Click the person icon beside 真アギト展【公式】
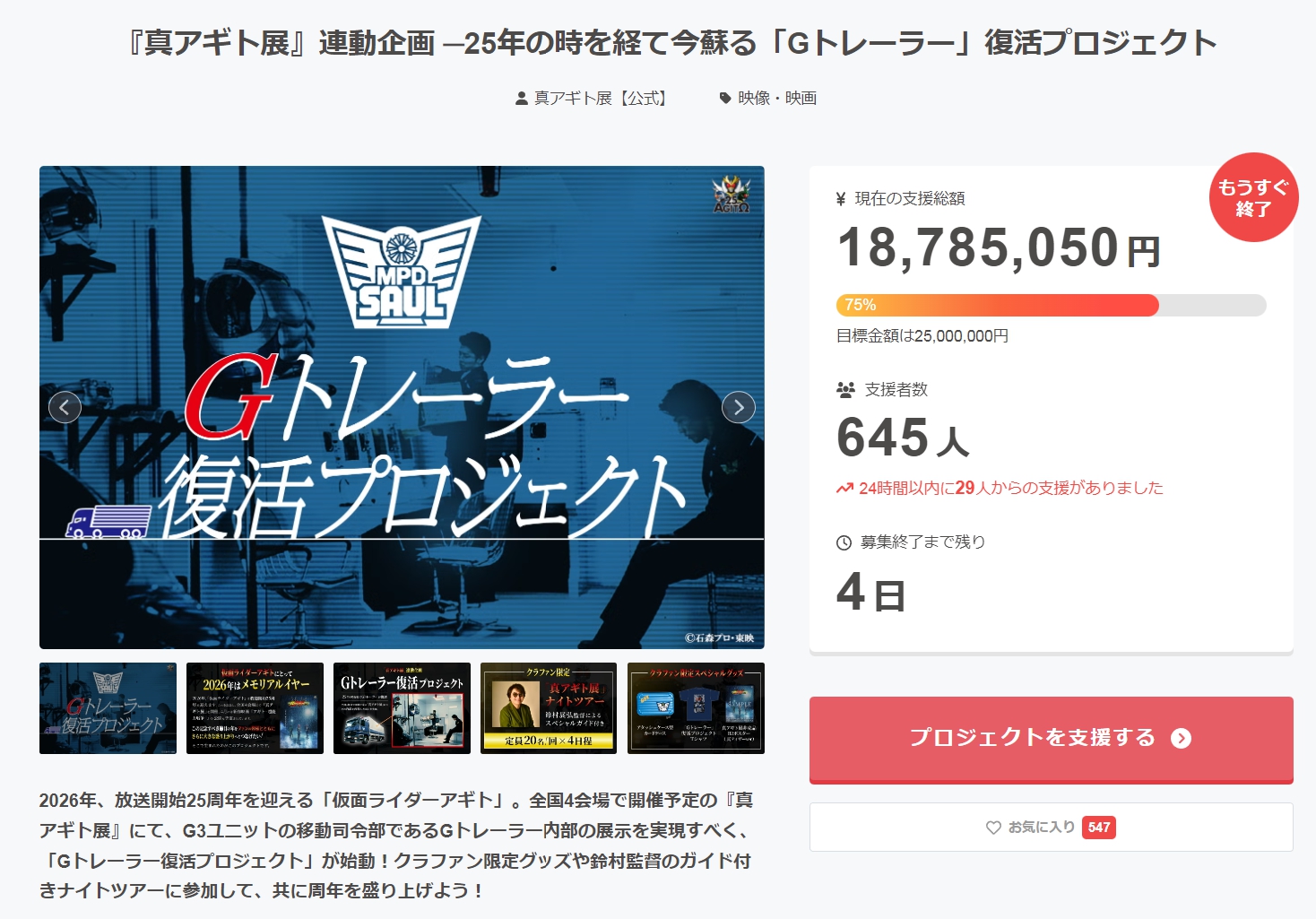The image size is (1316, 919). [x=522, y=99]
